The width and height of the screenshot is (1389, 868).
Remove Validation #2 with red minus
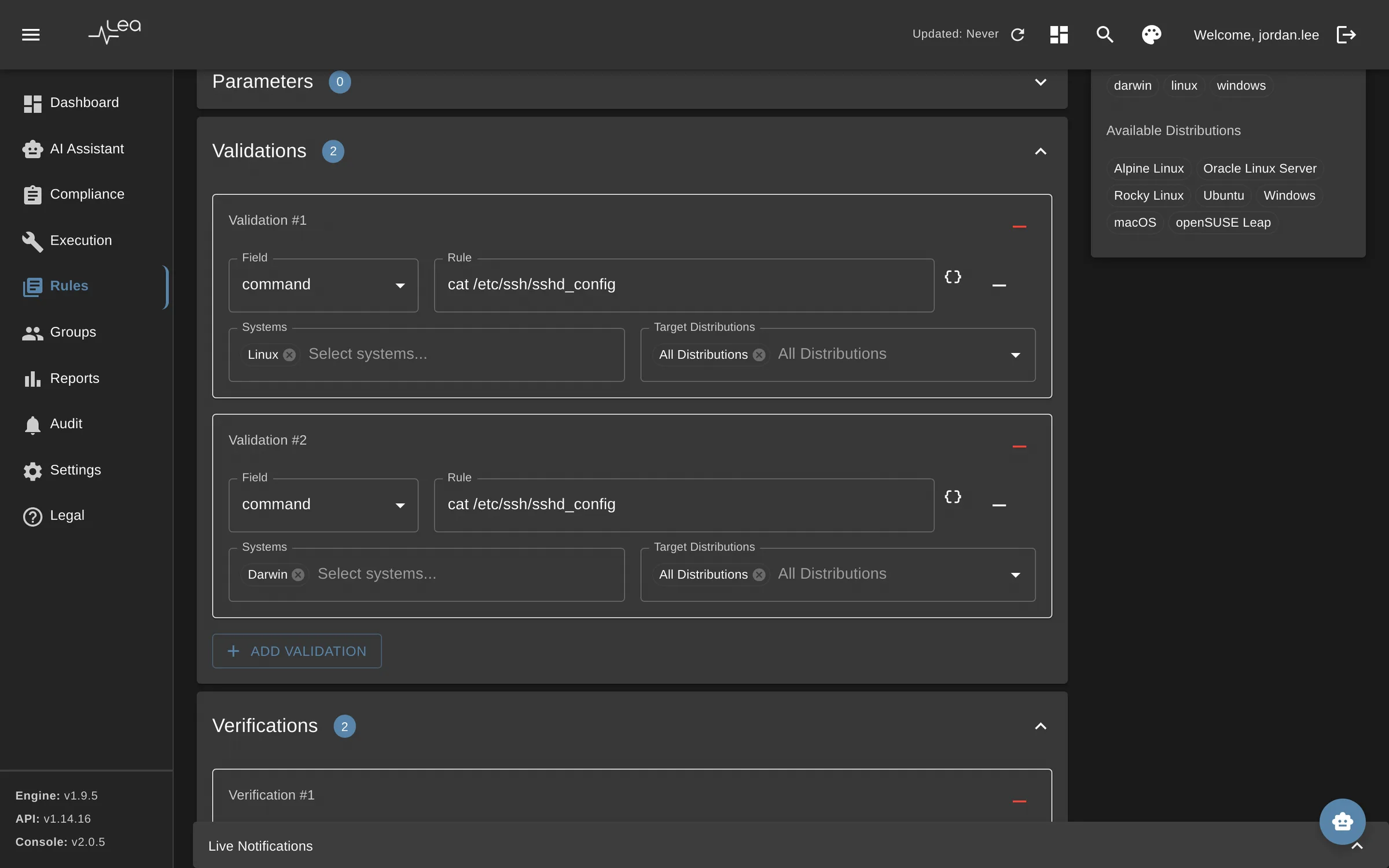1019,447
